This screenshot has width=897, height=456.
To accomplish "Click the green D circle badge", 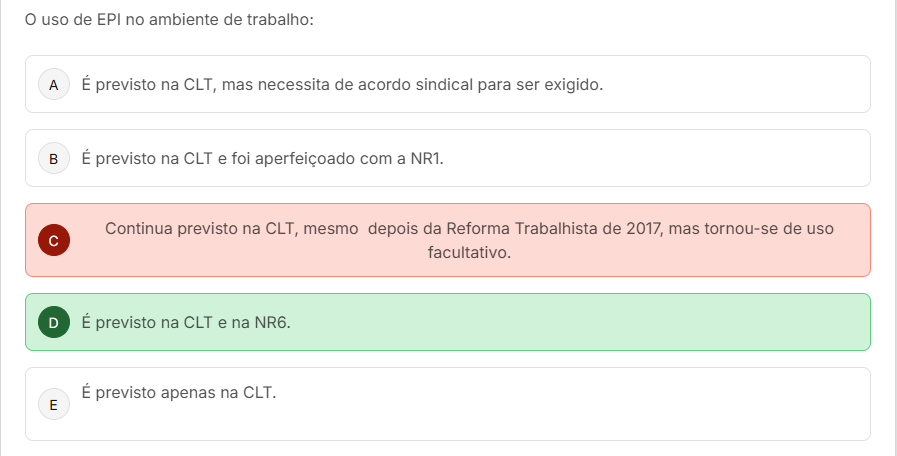I will [54, 322].
